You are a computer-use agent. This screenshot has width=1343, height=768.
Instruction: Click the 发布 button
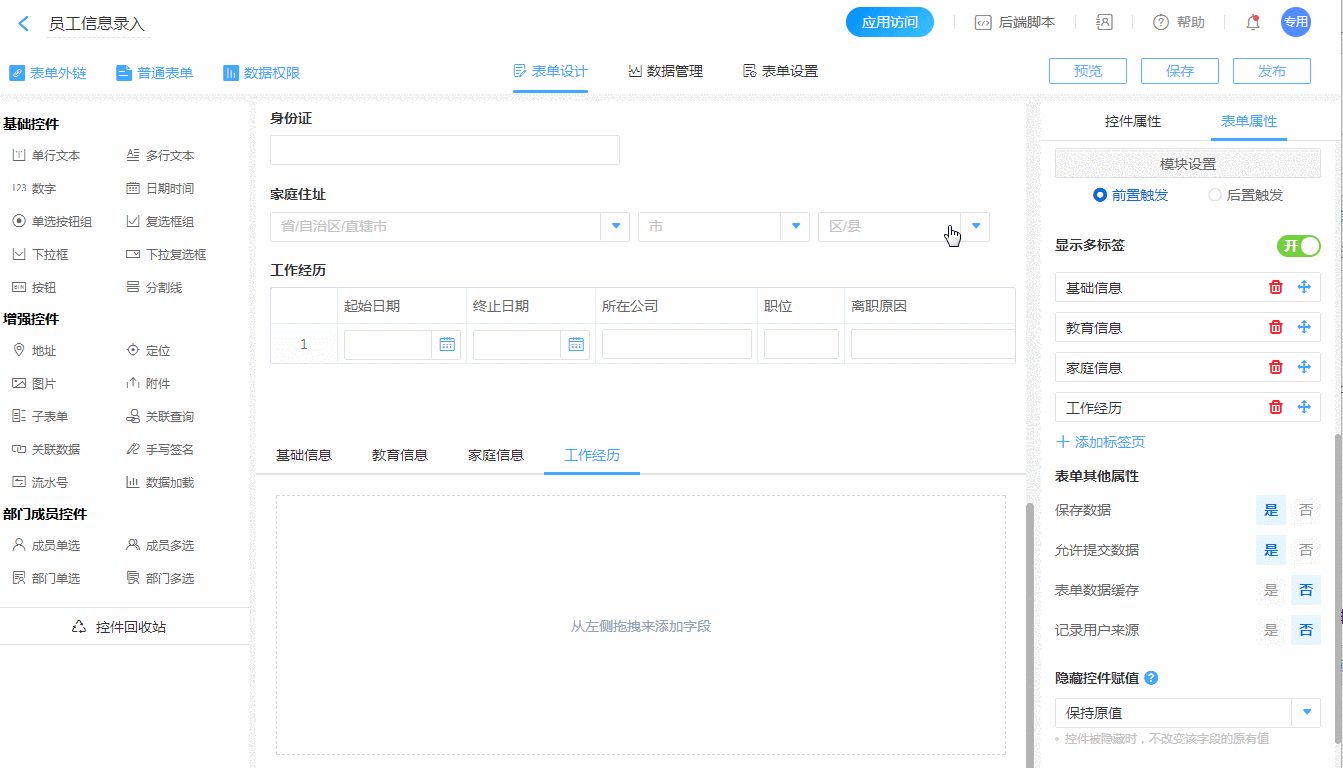1271,71
